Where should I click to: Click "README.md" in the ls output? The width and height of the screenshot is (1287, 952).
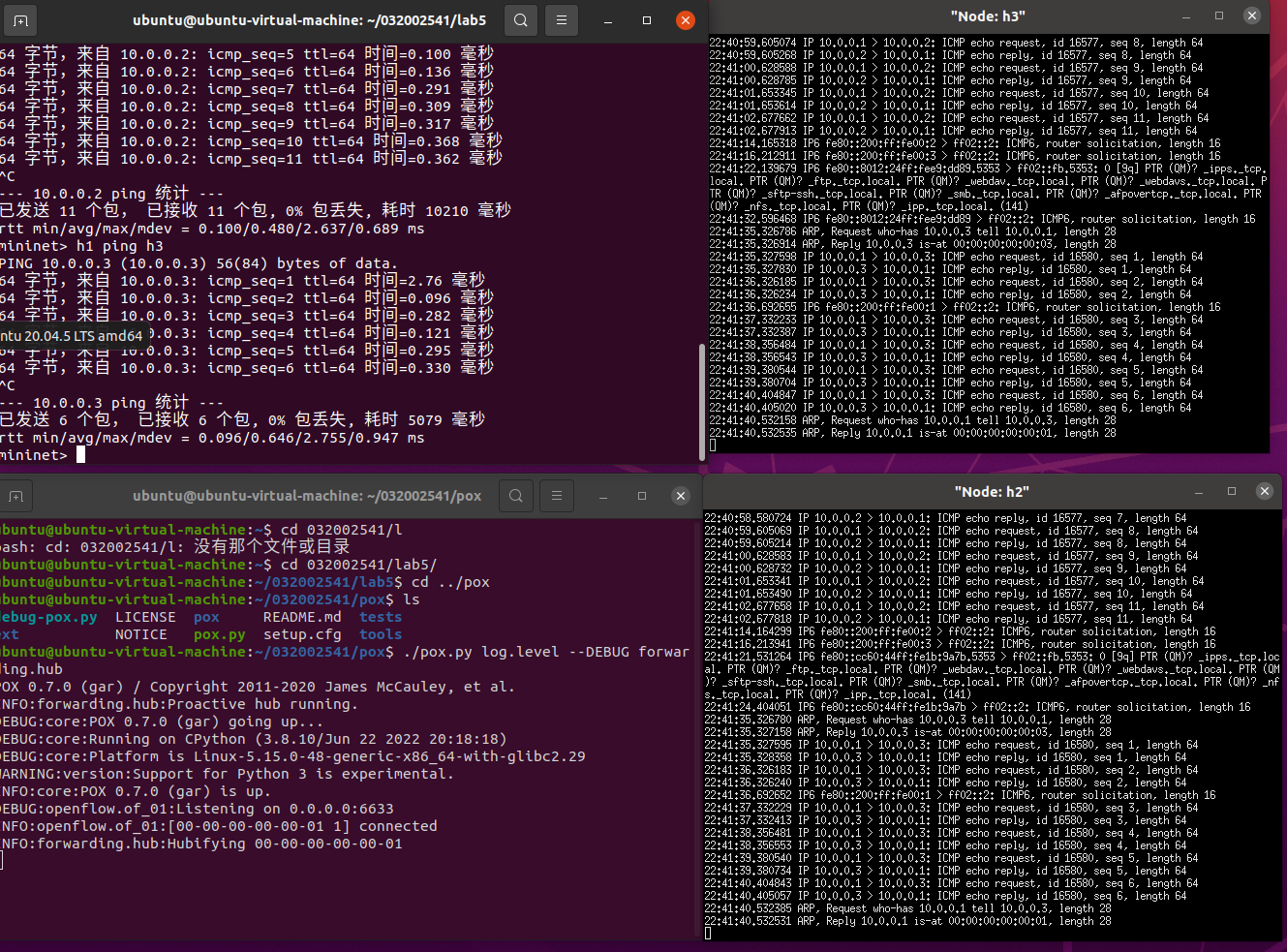click(x=302, y=617)
